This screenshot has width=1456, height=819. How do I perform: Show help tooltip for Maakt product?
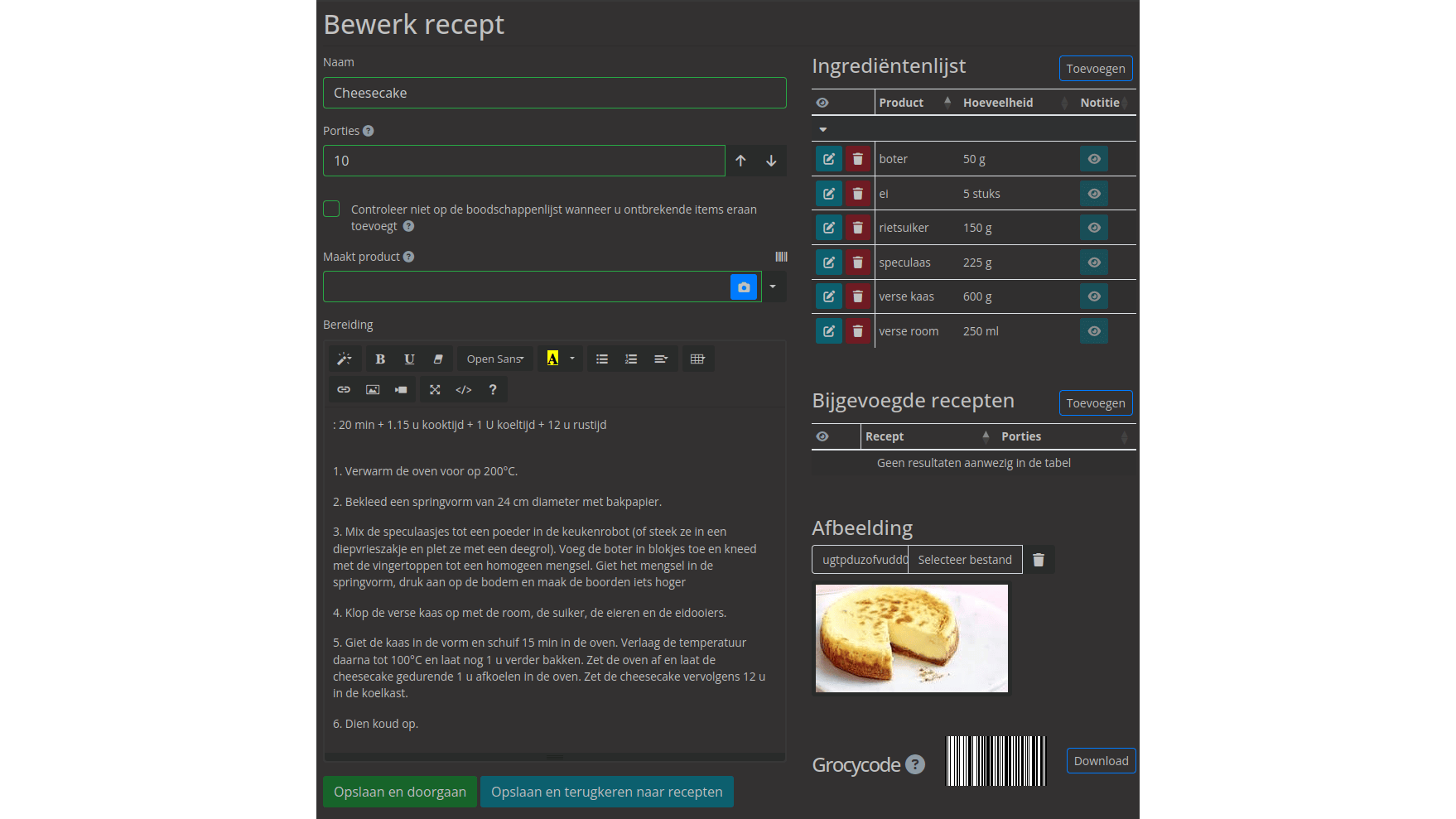(x=408, y=257)
